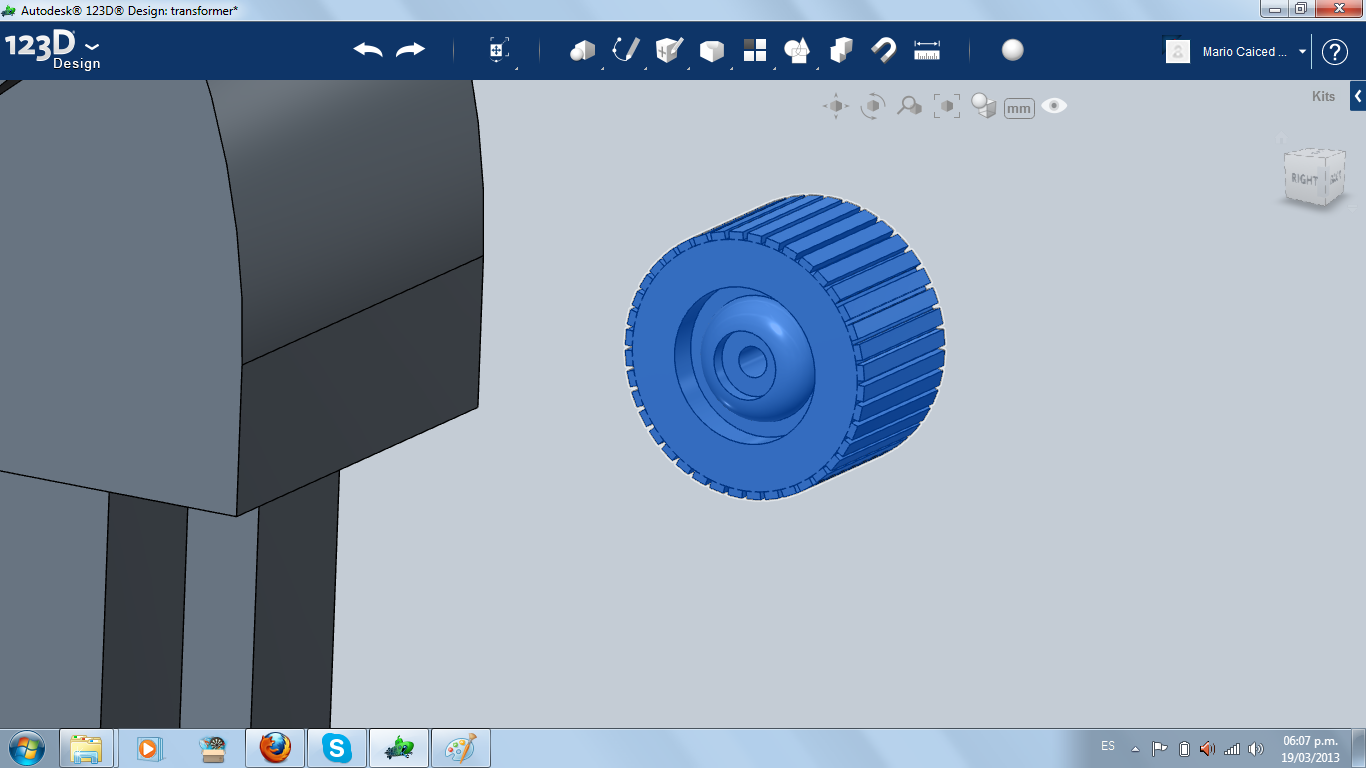Screen dimensions: 1366x768
Task: Open the dartboard-and-box app pinned on the taskbar
Action: 213,748
